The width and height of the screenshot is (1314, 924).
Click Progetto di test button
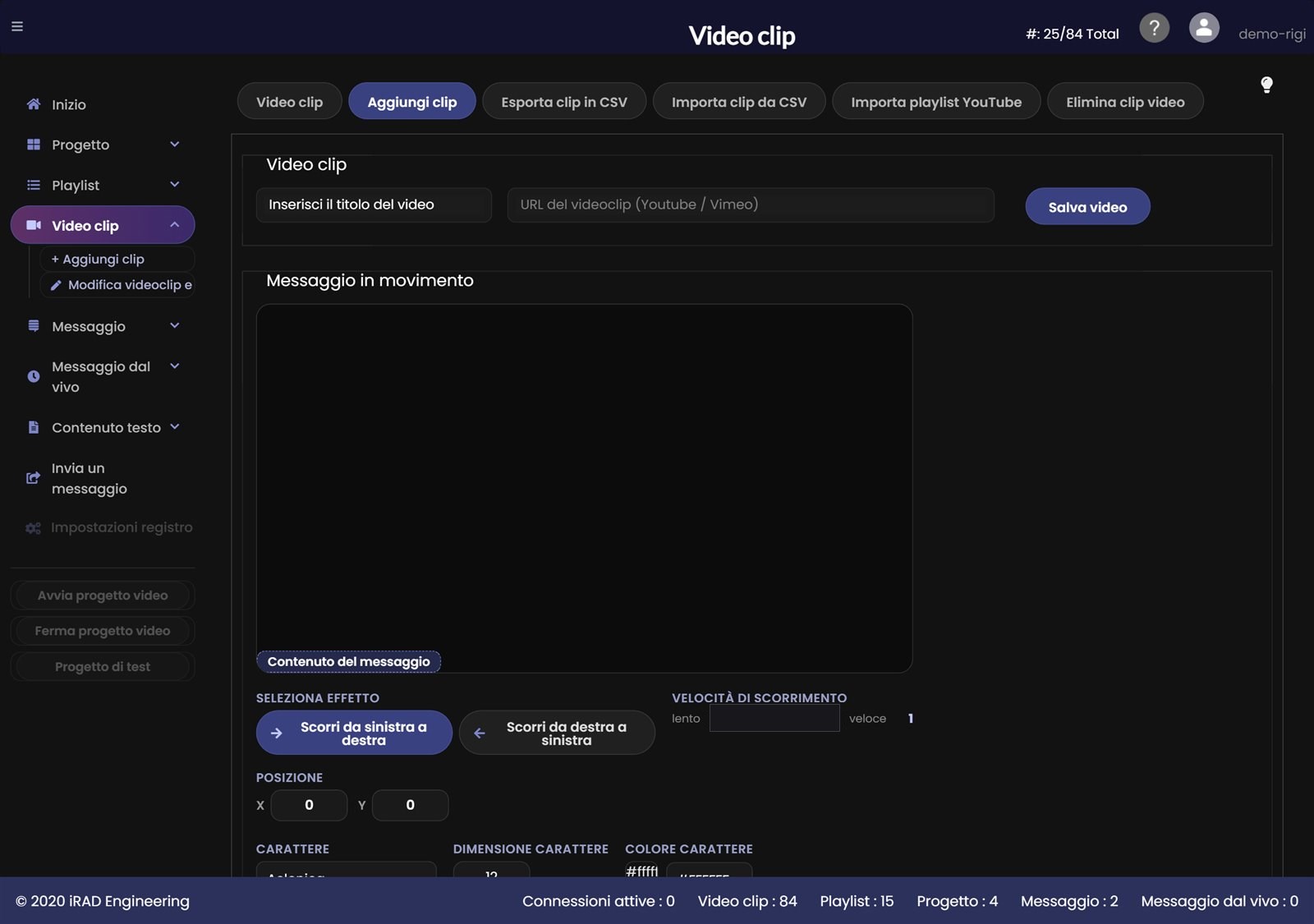click(103, 667)
